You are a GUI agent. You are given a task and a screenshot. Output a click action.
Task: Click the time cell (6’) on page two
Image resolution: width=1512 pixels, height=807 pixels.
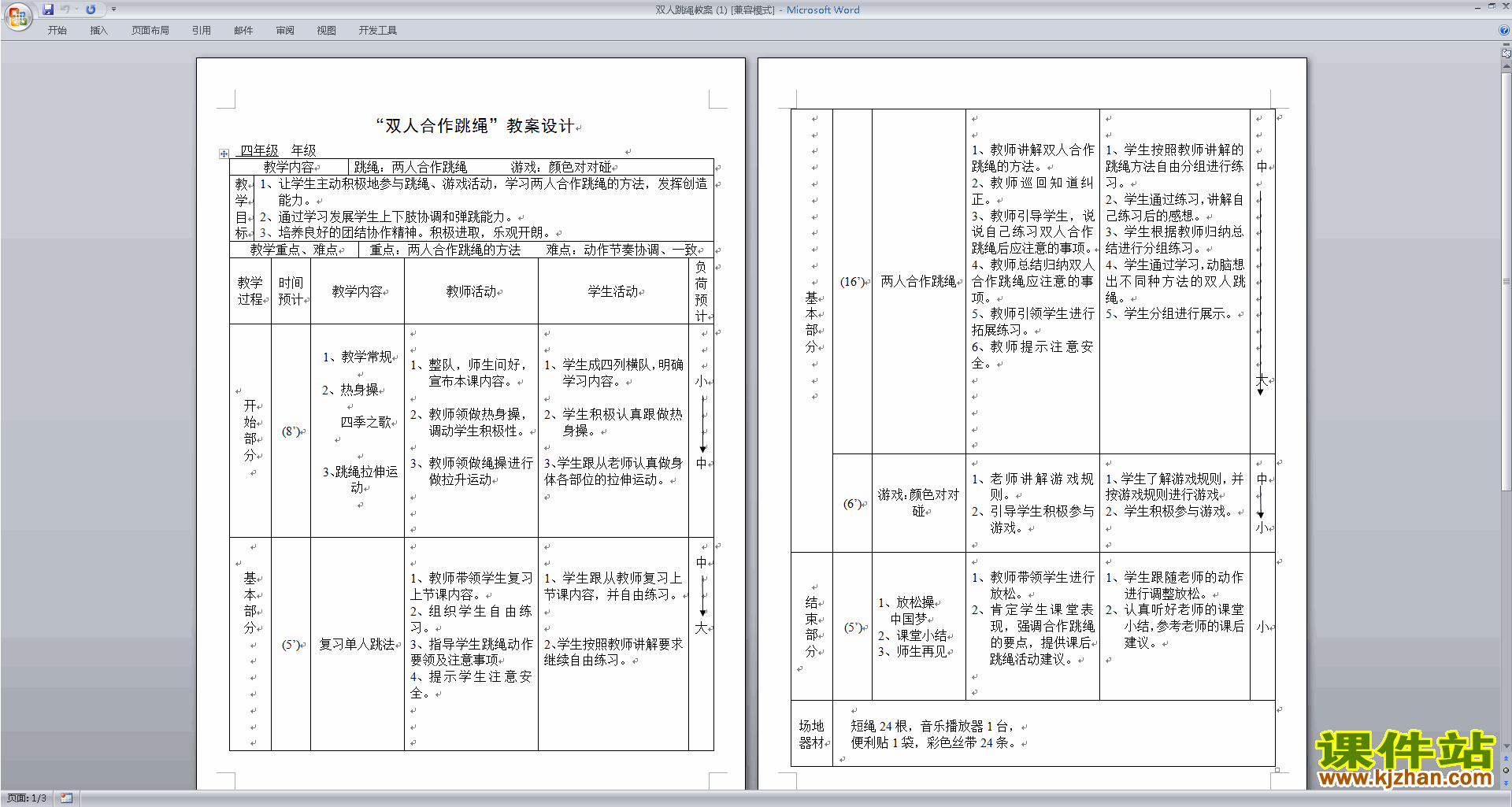[x=852, y=504]
